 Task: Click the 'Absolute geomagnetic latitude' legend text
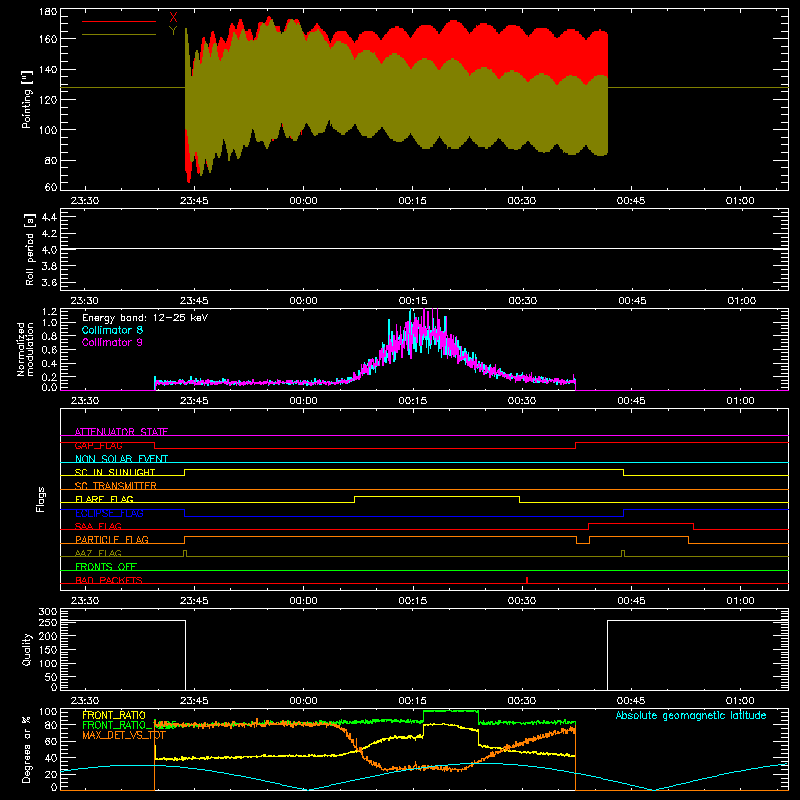point(691,715)
